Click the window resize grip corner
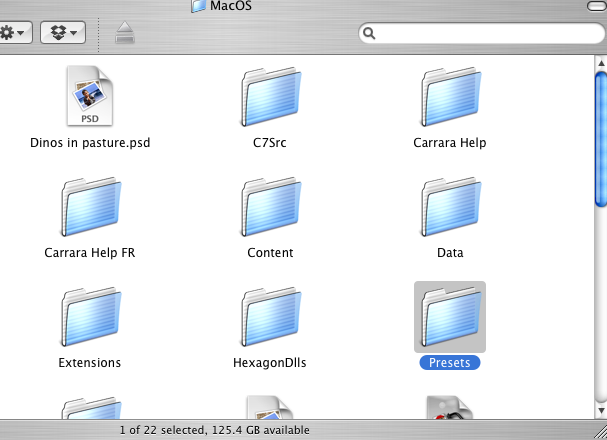 (x=600, y=430)
